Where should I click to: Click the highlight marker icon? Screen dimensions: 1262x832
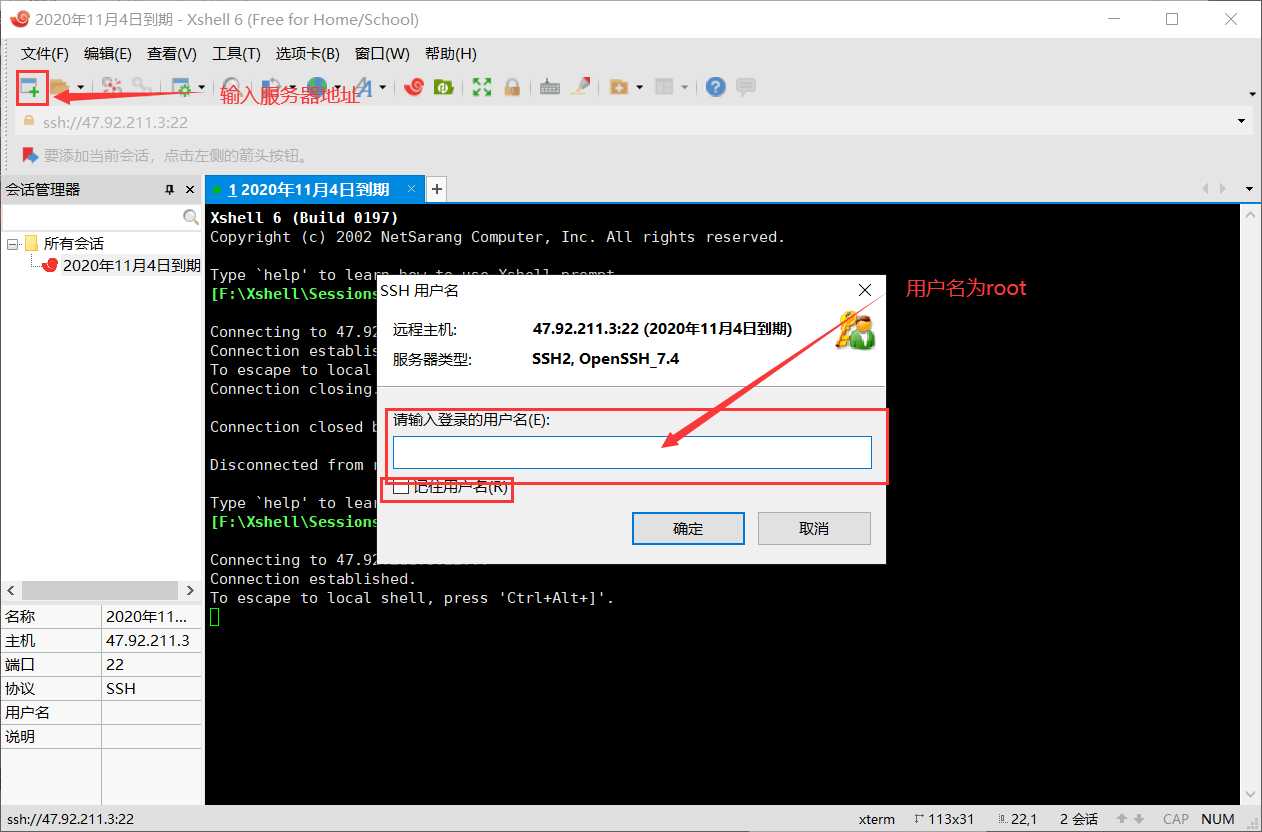580,88
